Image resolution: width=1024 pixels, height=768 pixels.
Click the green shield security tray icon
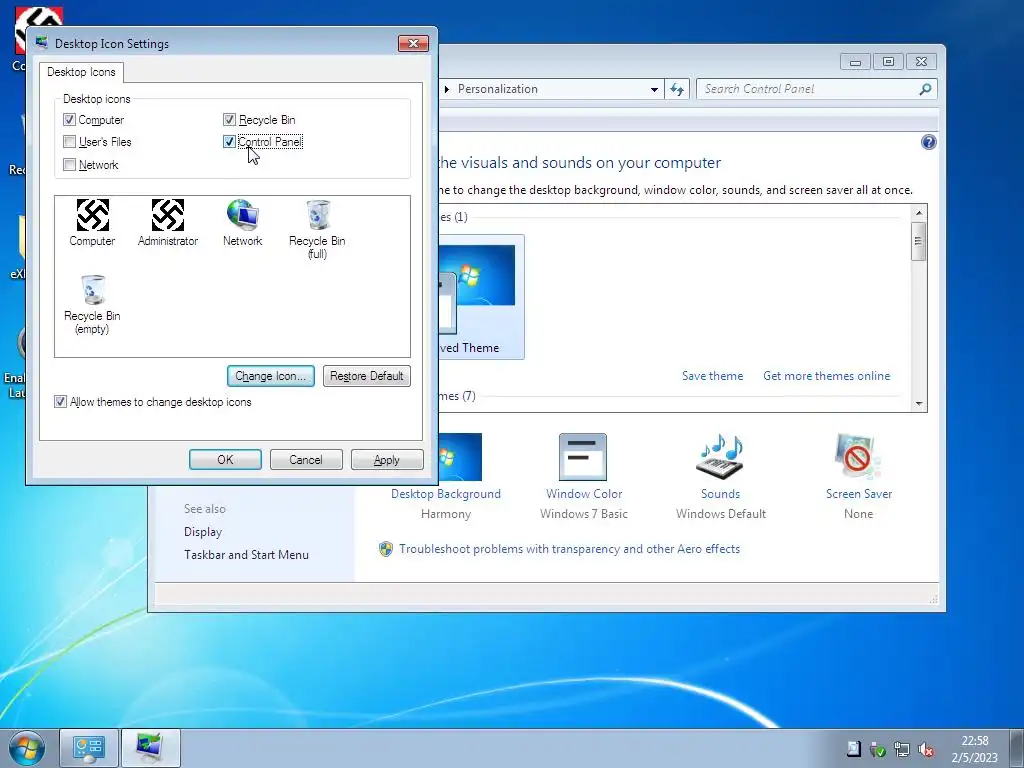(x=878, y=750)
